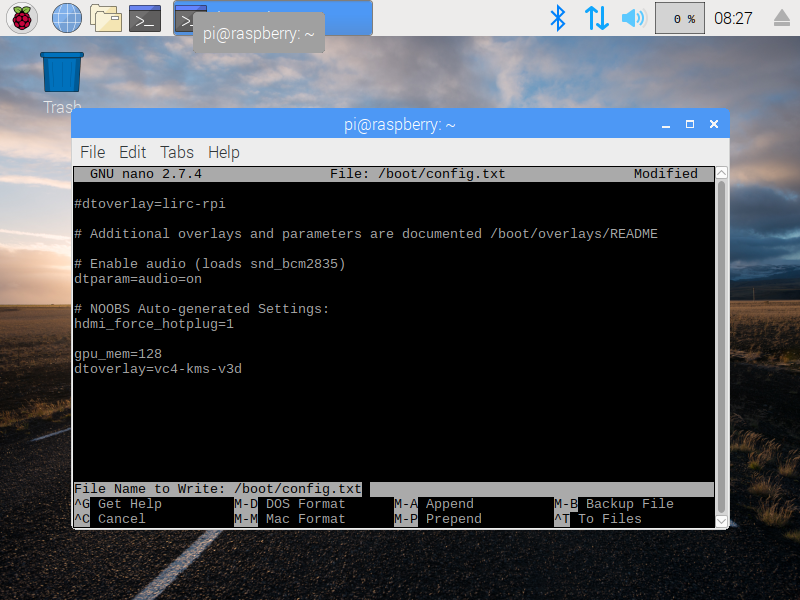Click the Bluetooth tray icon
Screen dimensions: 800x600
click(x=558, y=18)
